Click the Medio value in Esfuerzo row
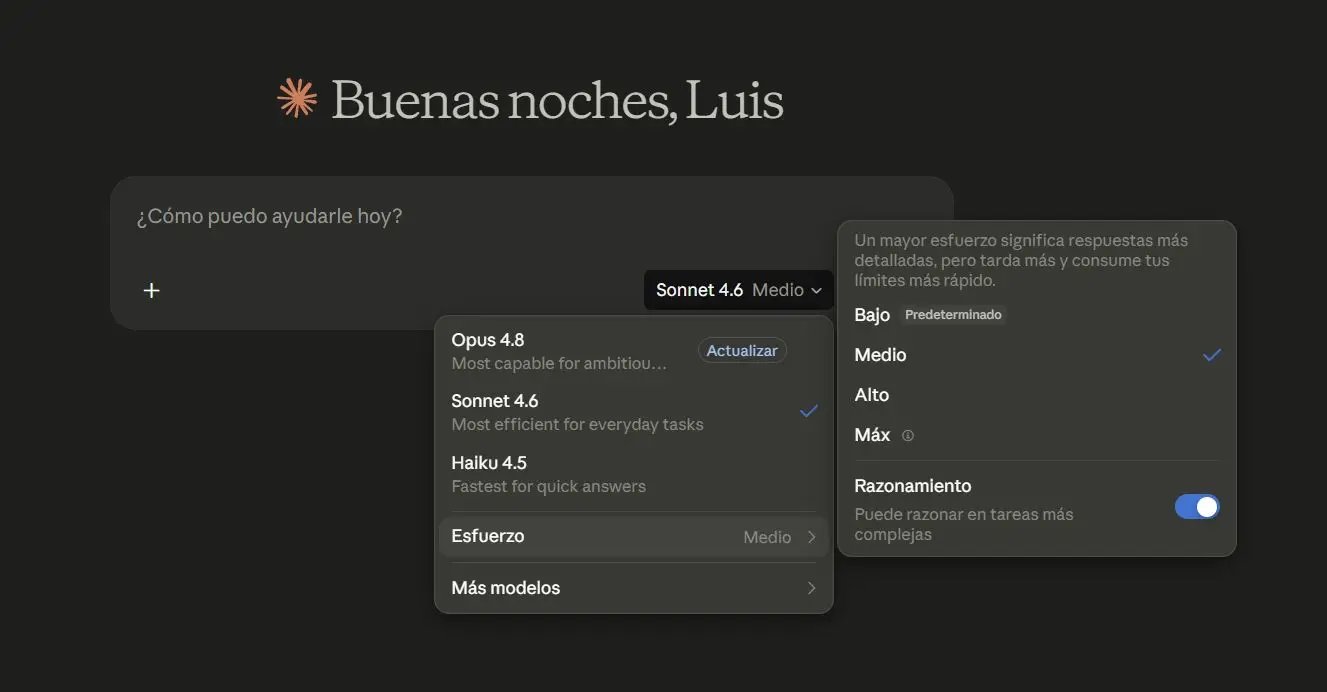Image resolution: width=1327 pixels, height=692 pixels. pyautogui.click(x=767, y=537)
